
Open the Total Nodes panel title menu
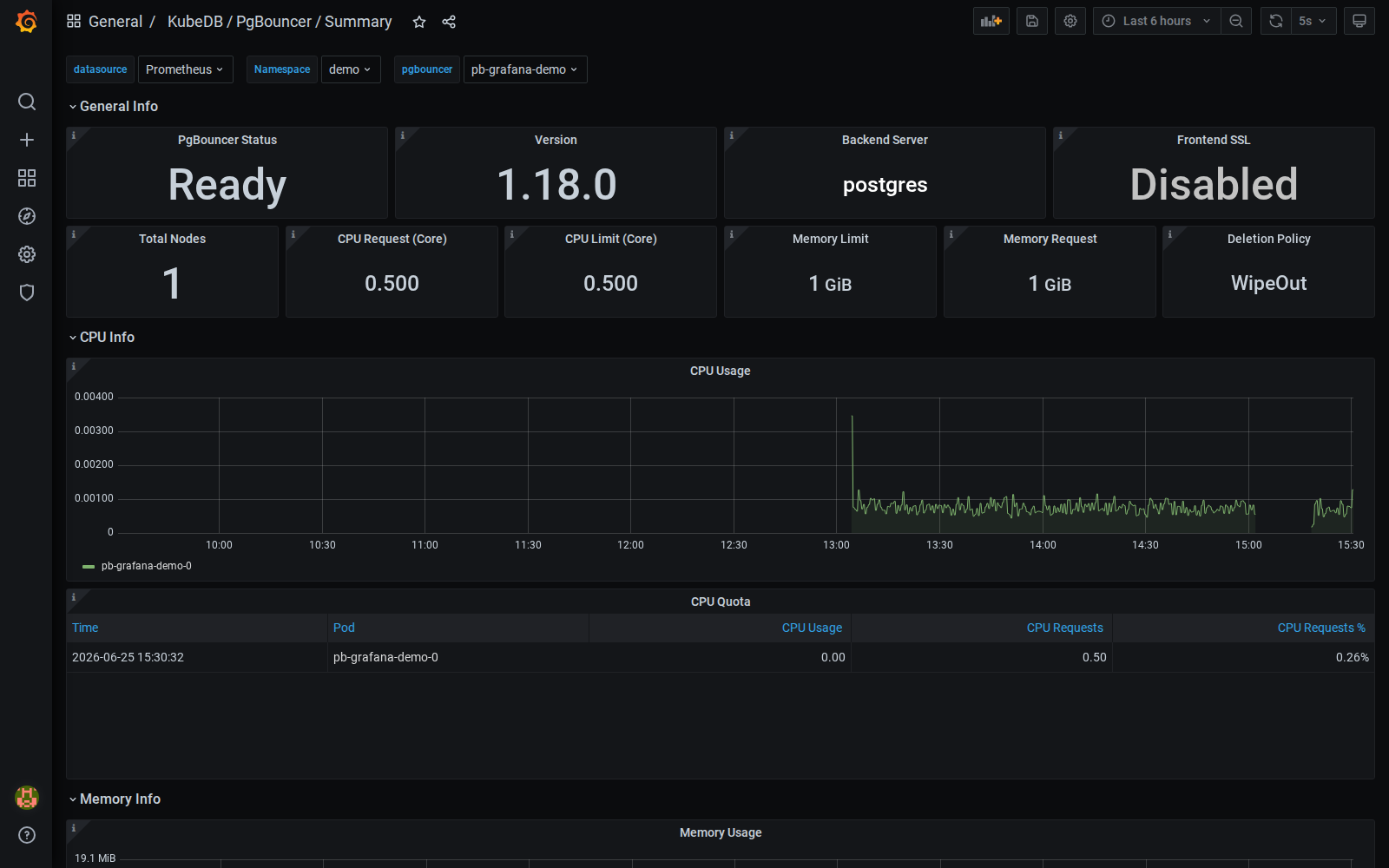[x=172, y=239]
